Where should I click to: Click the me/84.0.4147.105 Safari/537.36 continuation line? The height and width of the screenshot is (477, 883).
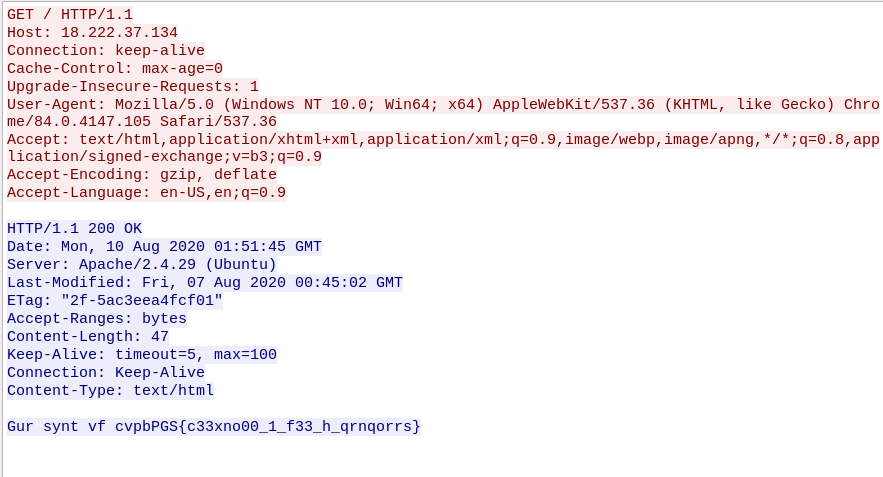[x=142, y=121]
